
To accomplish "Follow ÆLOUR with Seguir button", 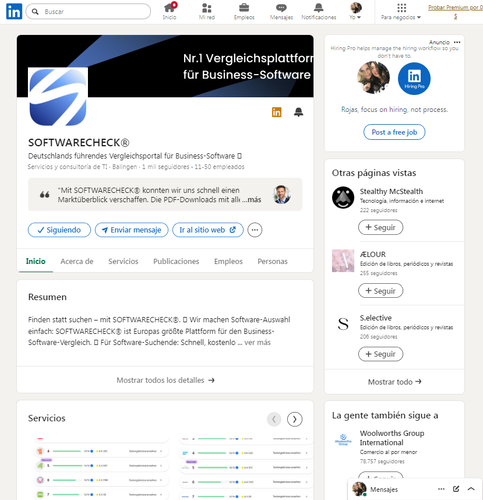I will [380, 291].
